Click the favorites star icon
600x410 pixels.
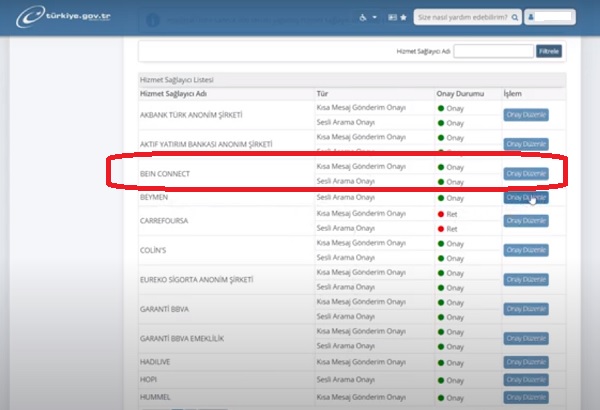[x=403, y=17]
